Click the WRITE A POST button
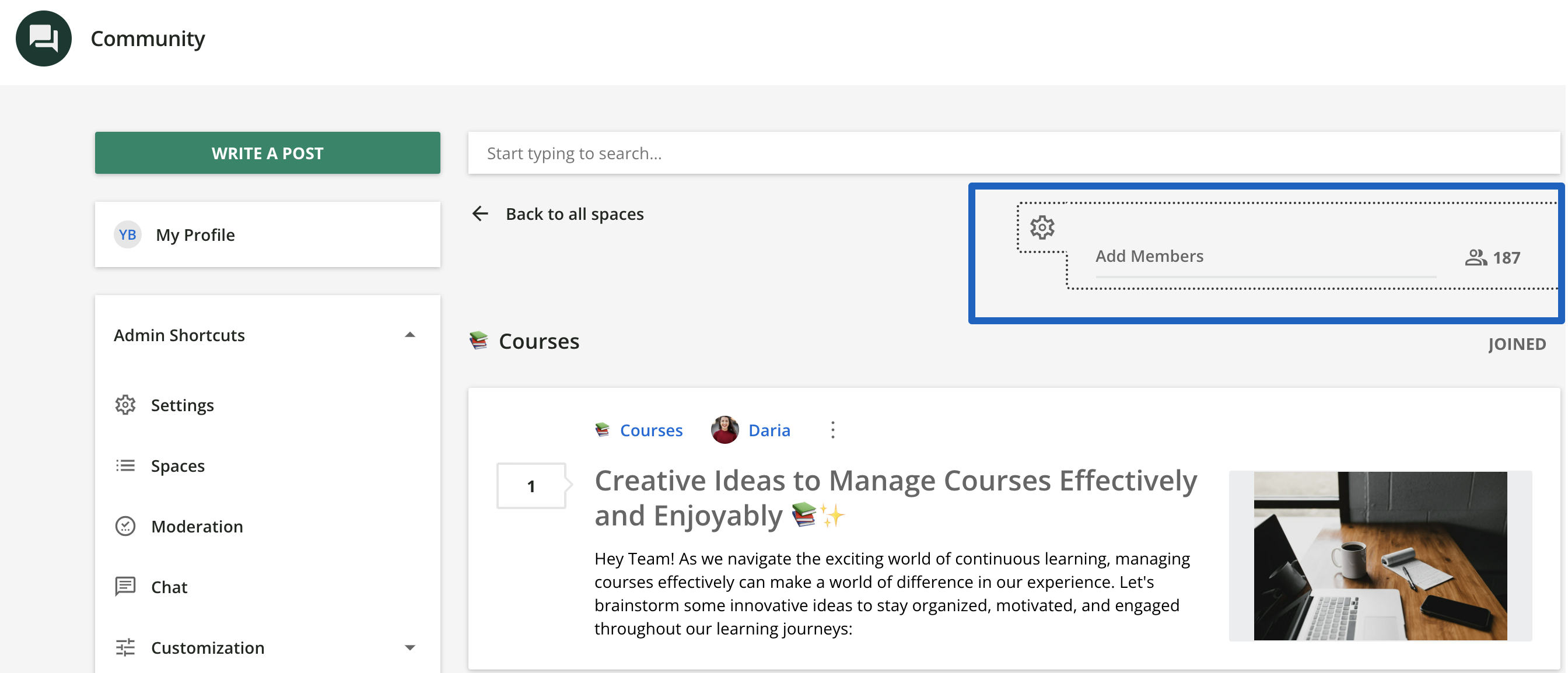1568x673 pixels. (267, 153)
